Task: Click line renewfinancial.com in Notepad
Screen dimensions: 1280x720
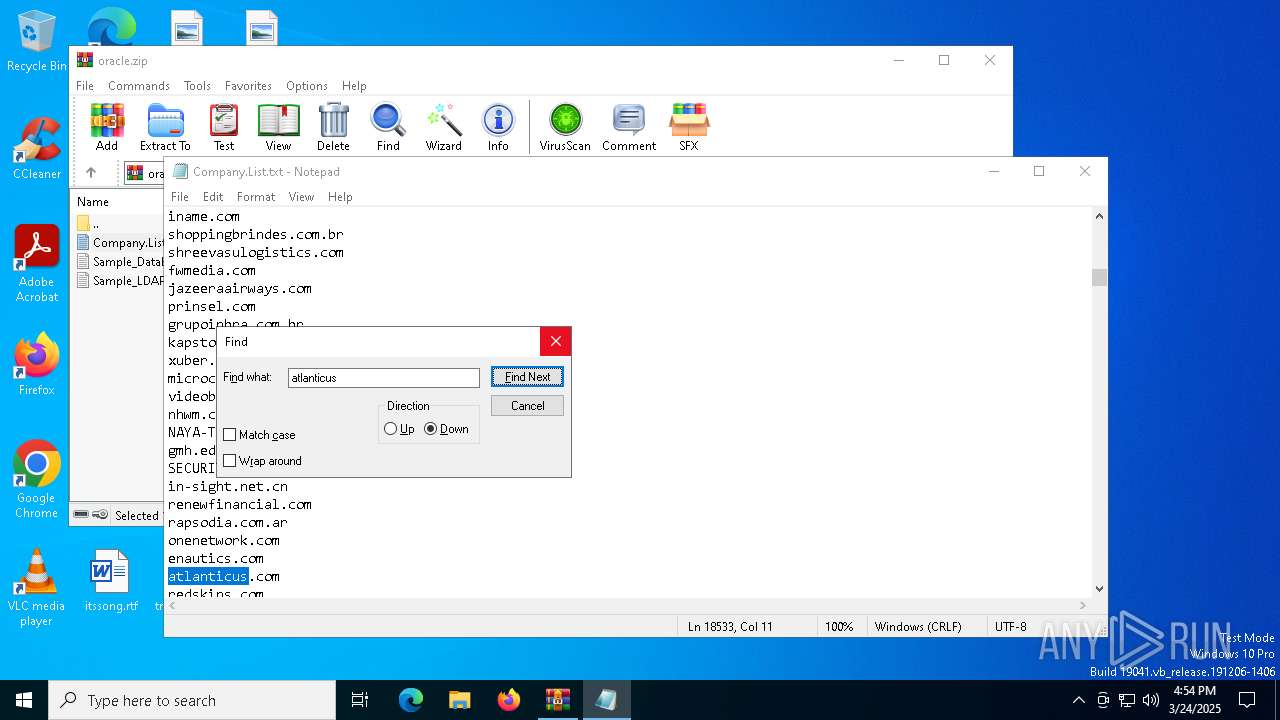Action: (240, 505)
